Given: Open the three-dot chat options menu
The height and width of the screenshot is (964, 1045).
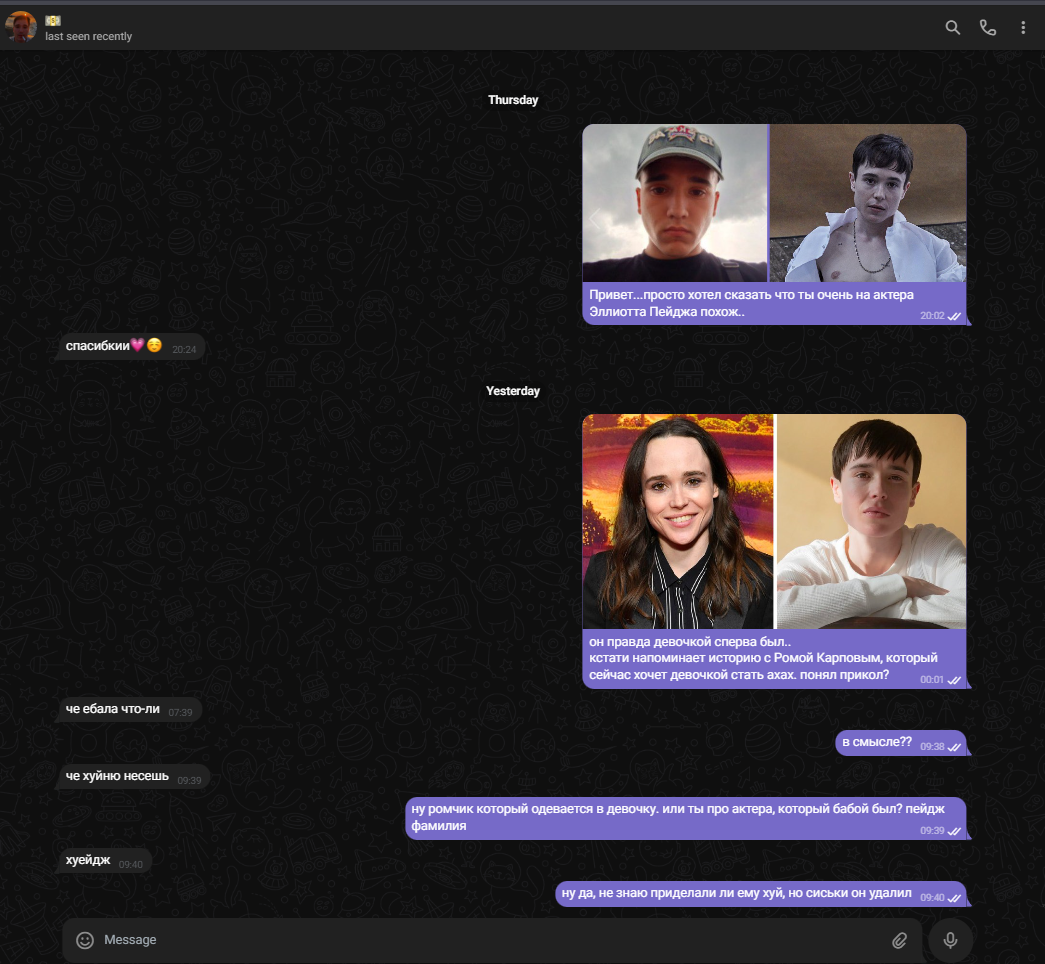Looking at the screenshot, I should (1023, 27).
